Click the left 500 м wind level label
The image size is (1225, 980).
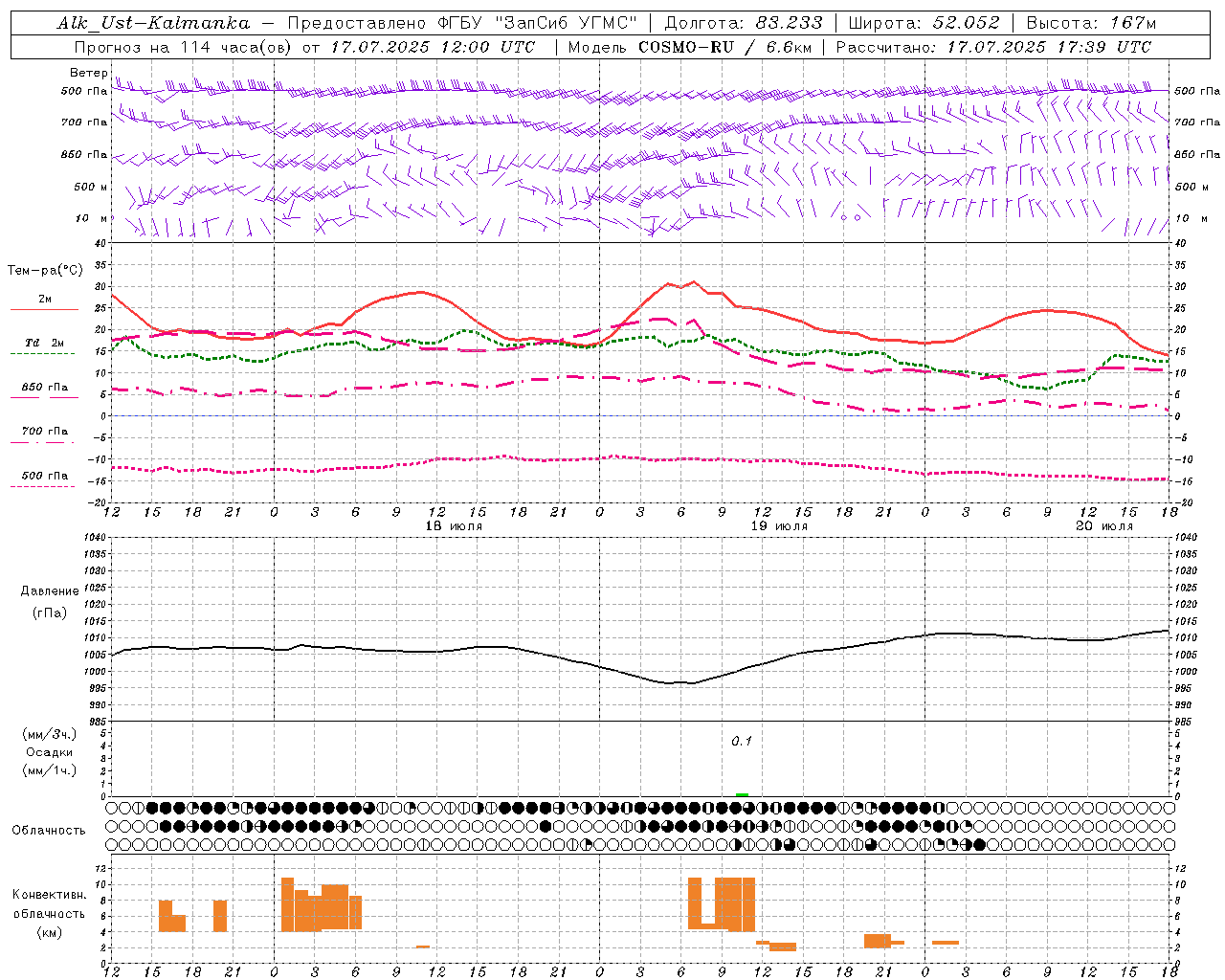[x=91, y=187]
